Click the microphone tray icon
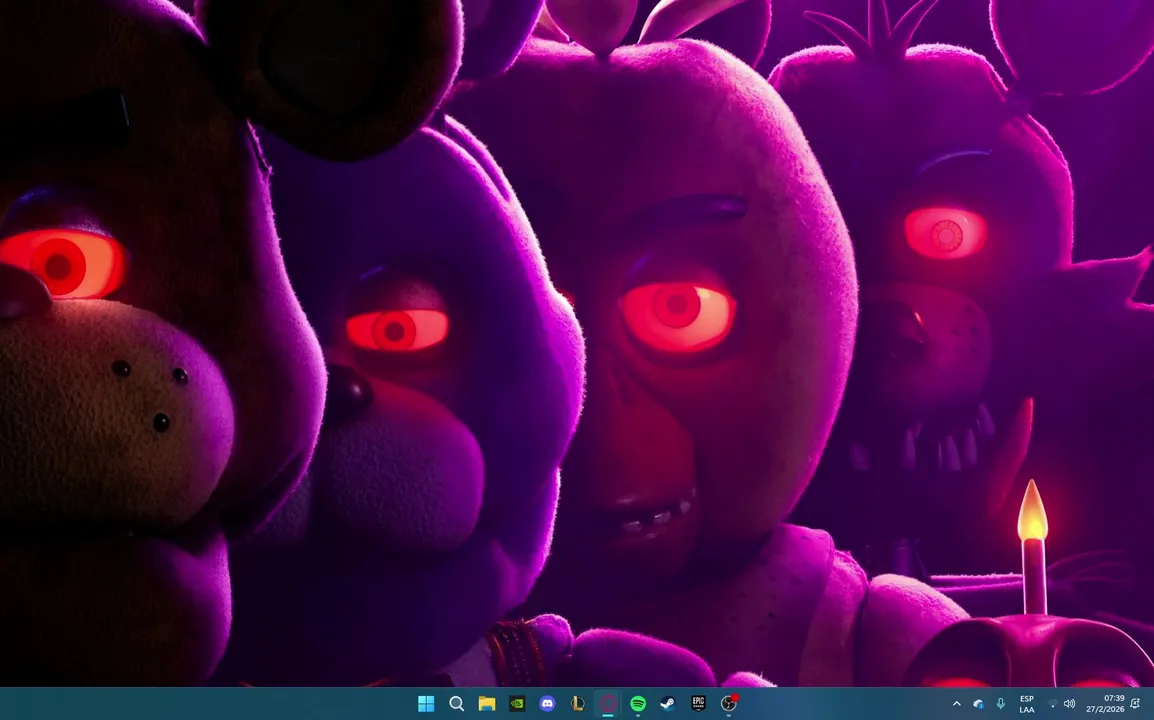1154x720 pixels. (1000, 704)
